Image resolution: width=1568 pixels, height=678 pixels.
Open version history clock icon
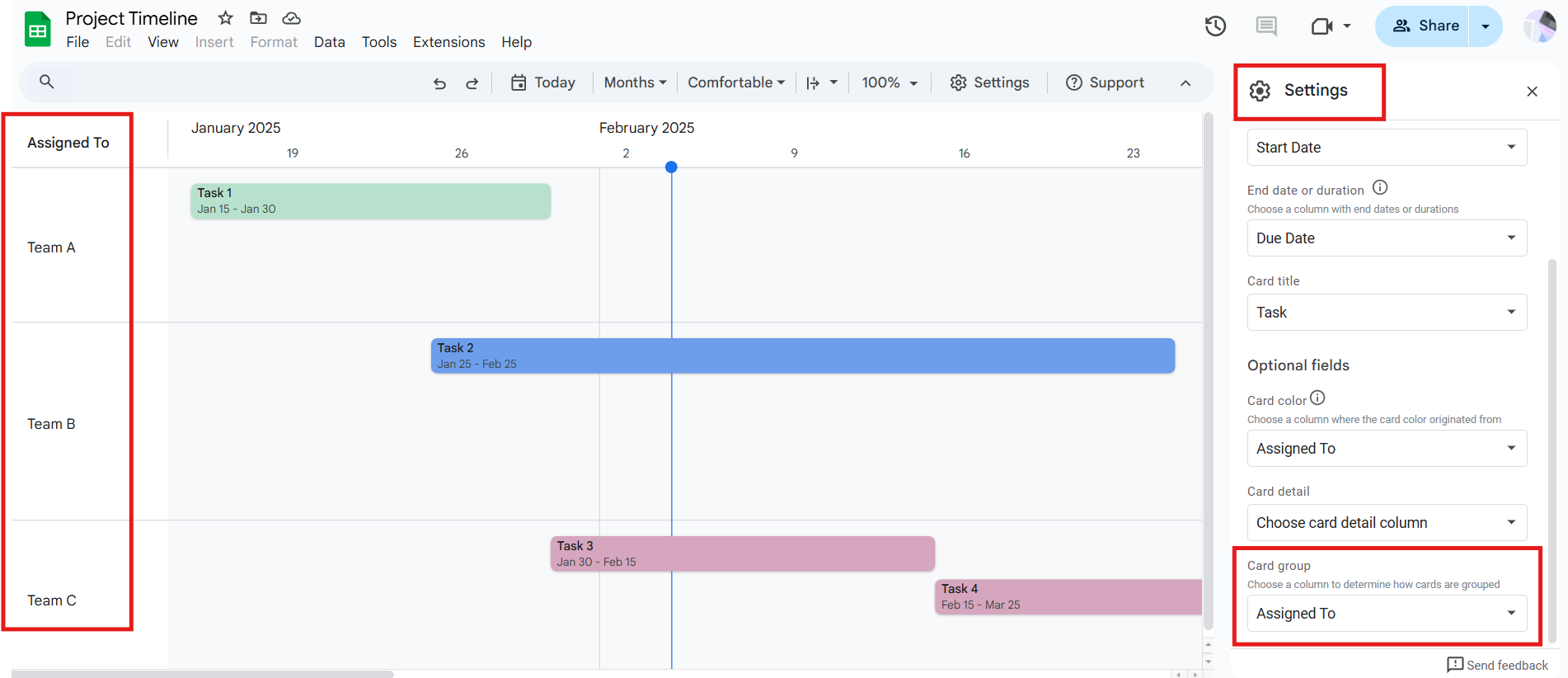1215,26
